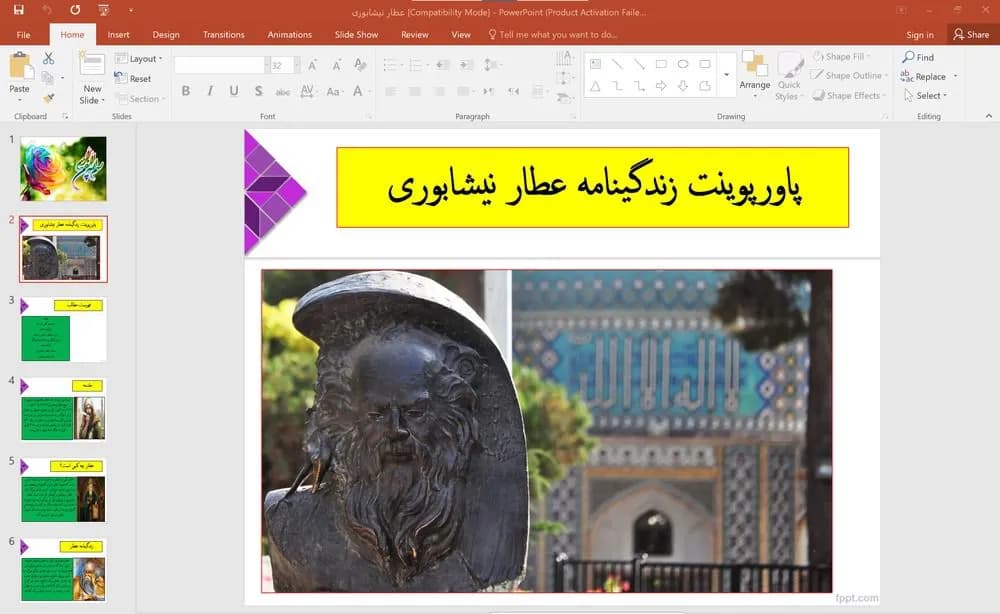Select the Triangle shape in shapes gallery
Screen dimensions: 1000x614
coord(595,86)
